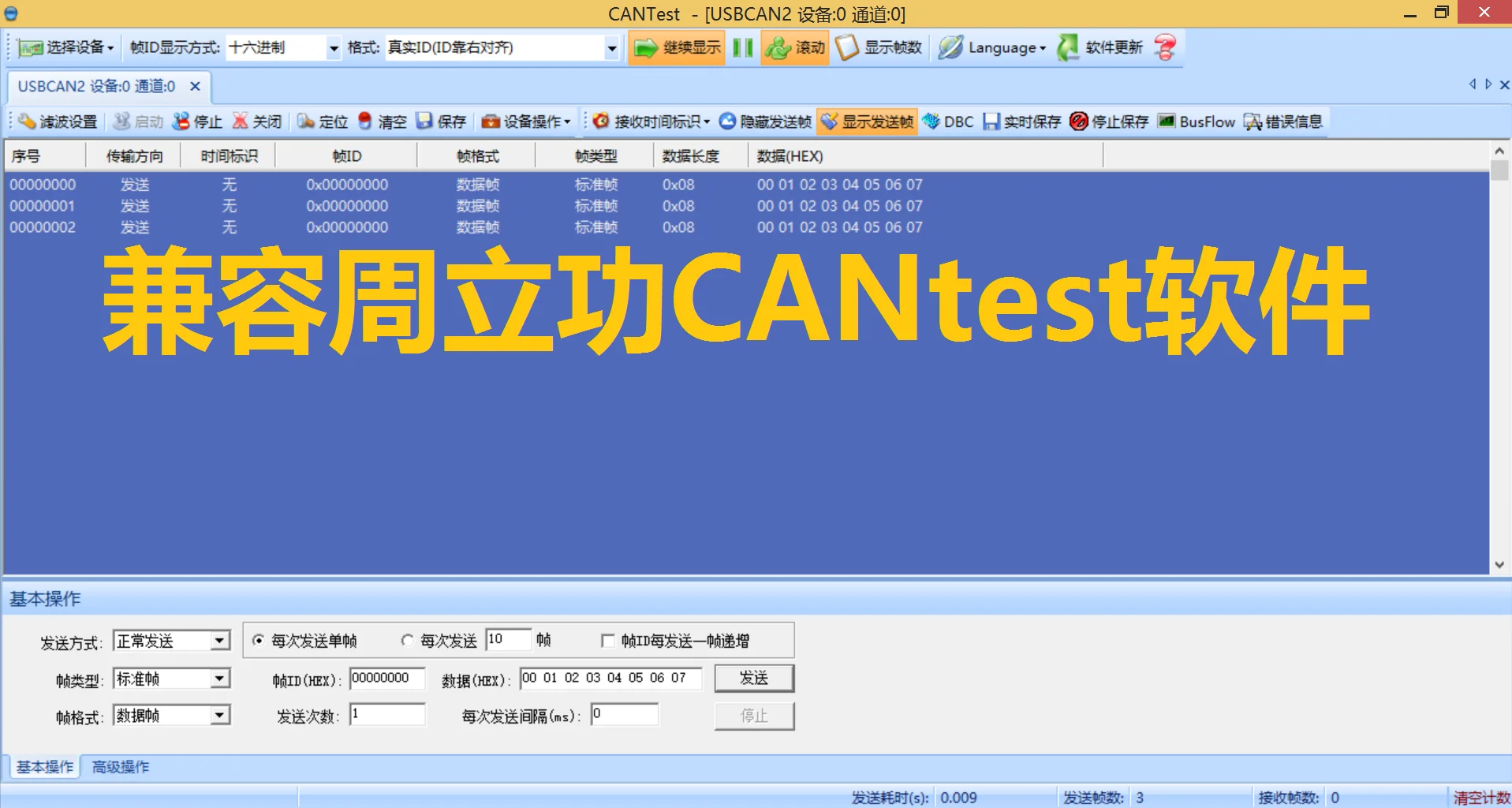Click the 保存 save button
The height and width of the screenshot is (808, 1512).
(x=441, y=122)
